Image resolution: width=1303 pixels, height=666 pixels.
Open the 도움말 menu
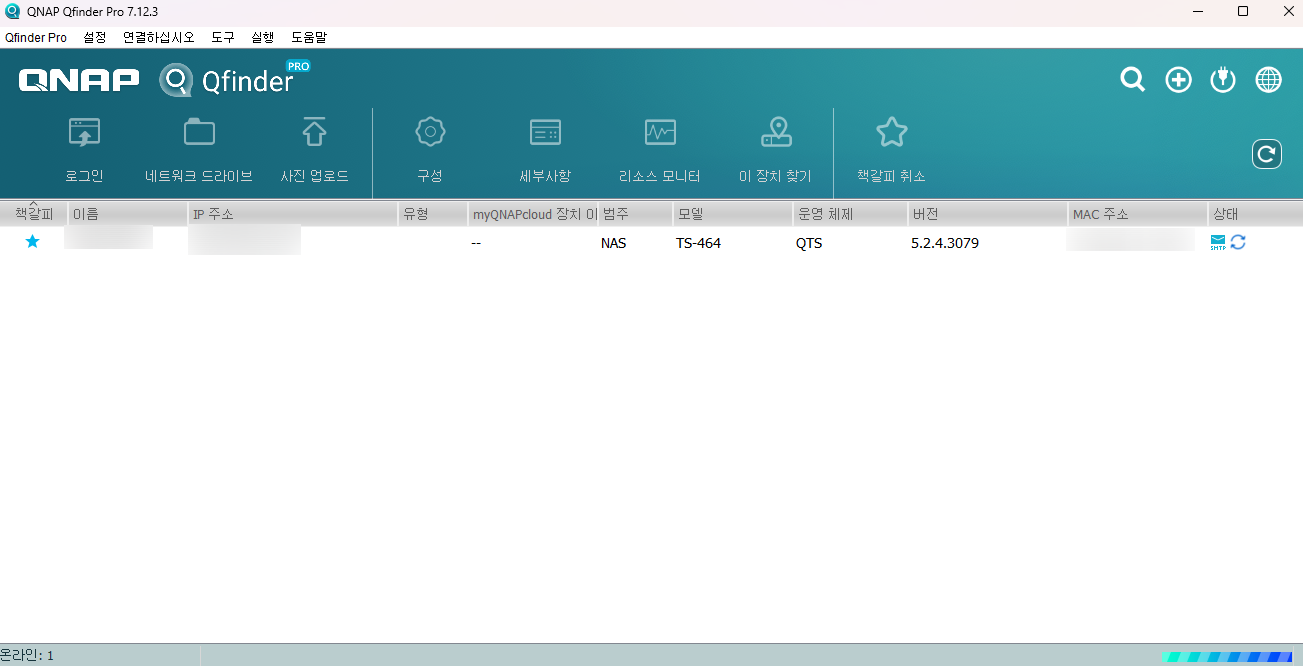(x=309, y=37)
